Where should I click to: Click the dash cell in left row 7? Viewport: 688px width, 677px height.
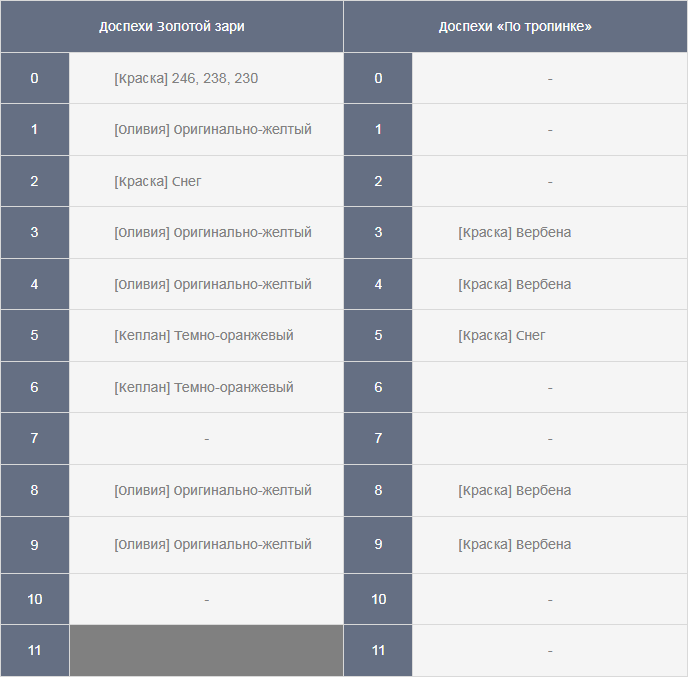[x=206, y=439]
